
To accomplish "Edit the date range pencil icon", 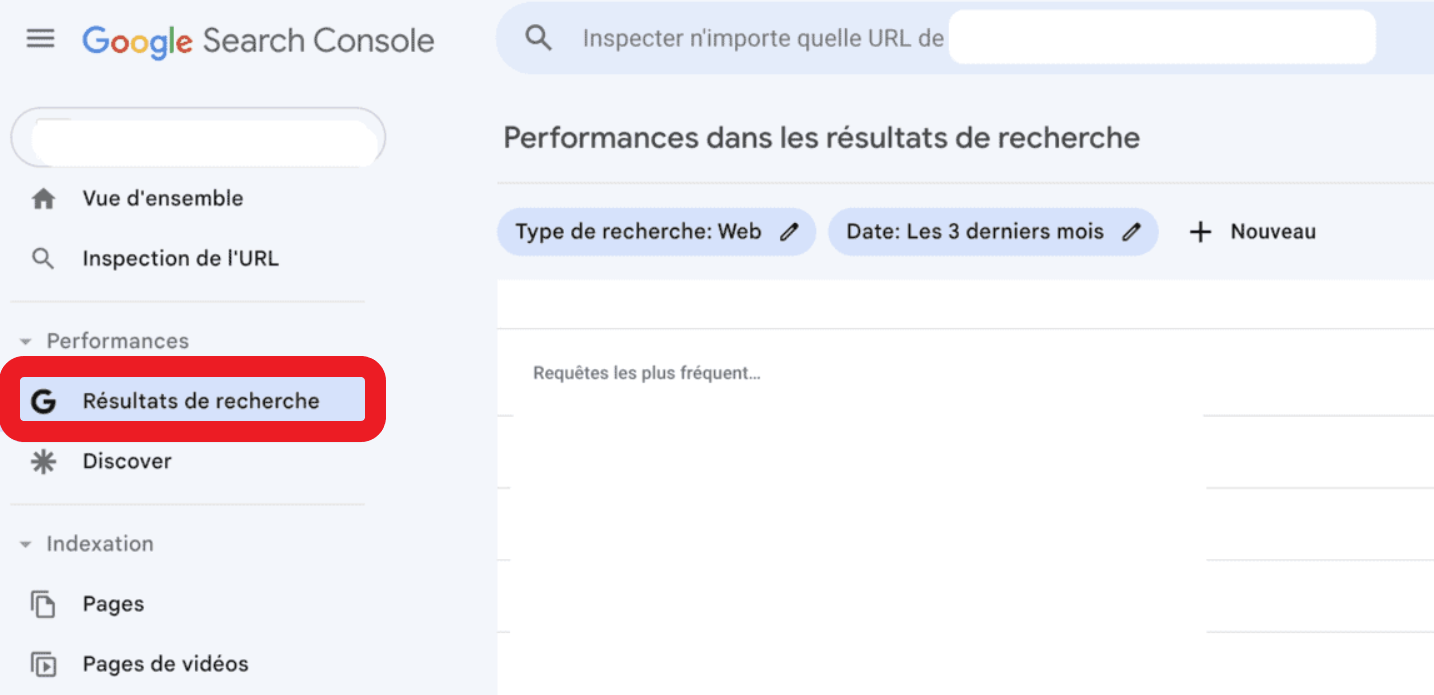I will (x=1131, y=231).
